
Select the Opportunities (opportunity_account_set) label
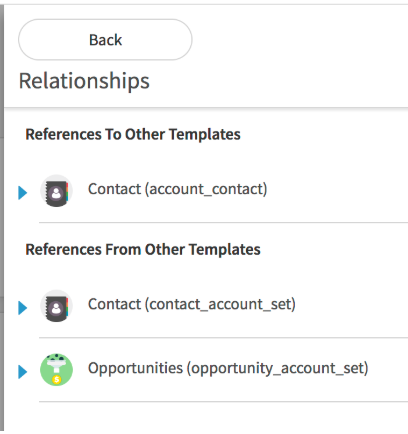(228, 368)
